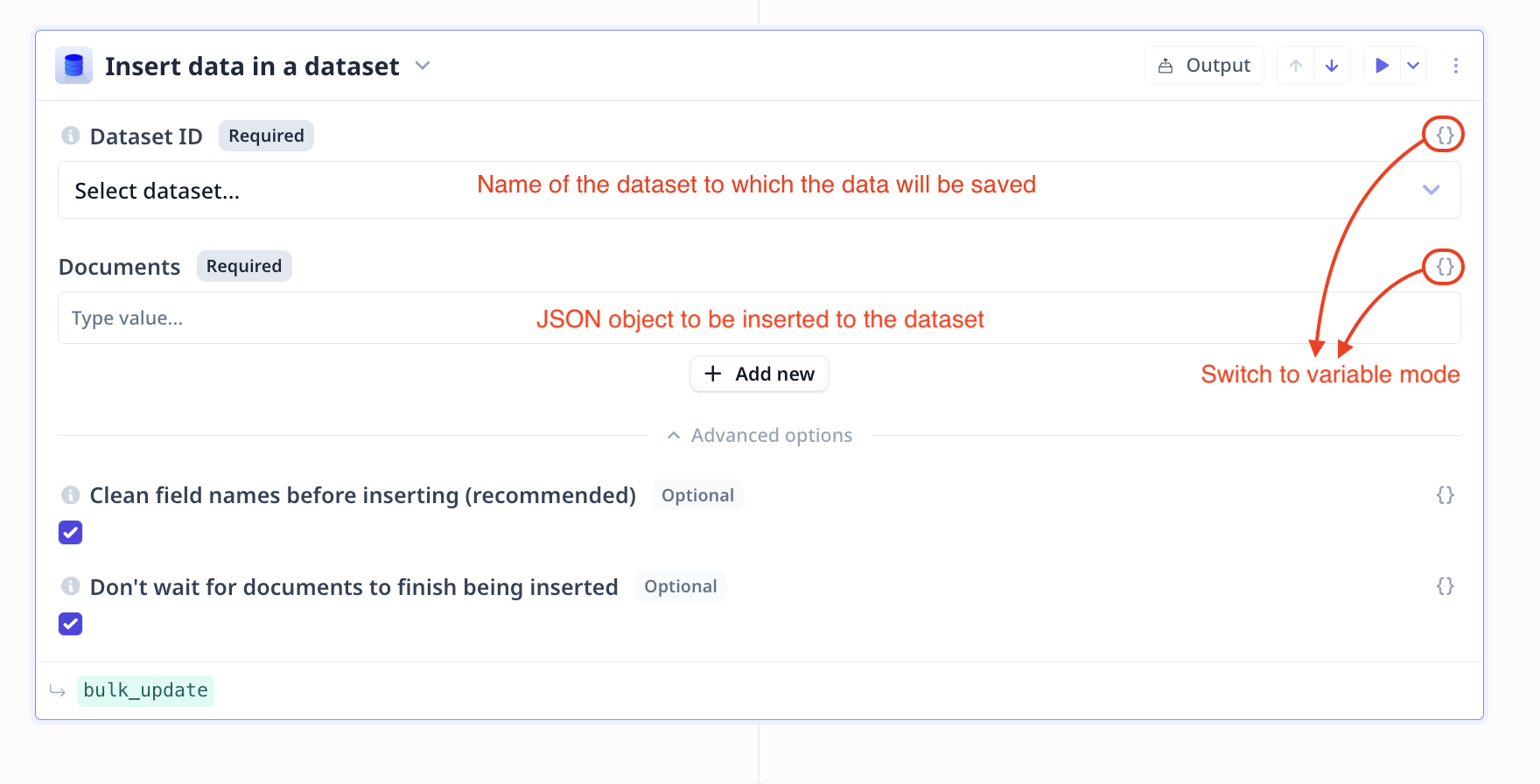Open the three-dot step options menu
The height and width of the screenshot is (784, 1540).
coord(1456,66)
